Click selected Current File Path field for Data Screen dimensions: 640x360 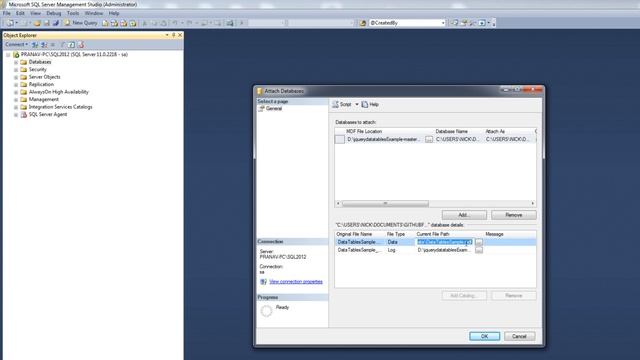(x=444, y=242)
